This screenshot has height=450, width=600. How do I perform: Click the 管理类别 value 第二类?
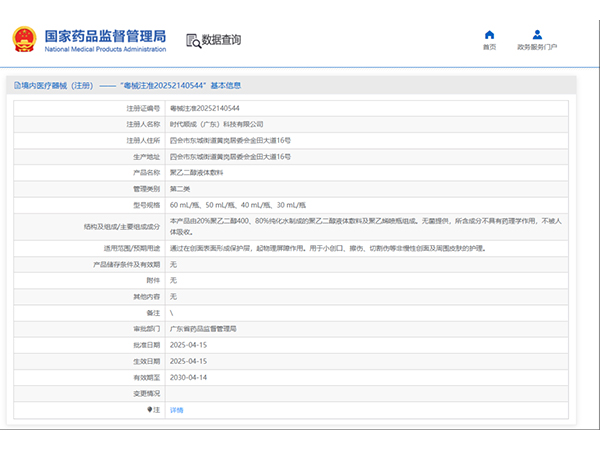[180, 189]
